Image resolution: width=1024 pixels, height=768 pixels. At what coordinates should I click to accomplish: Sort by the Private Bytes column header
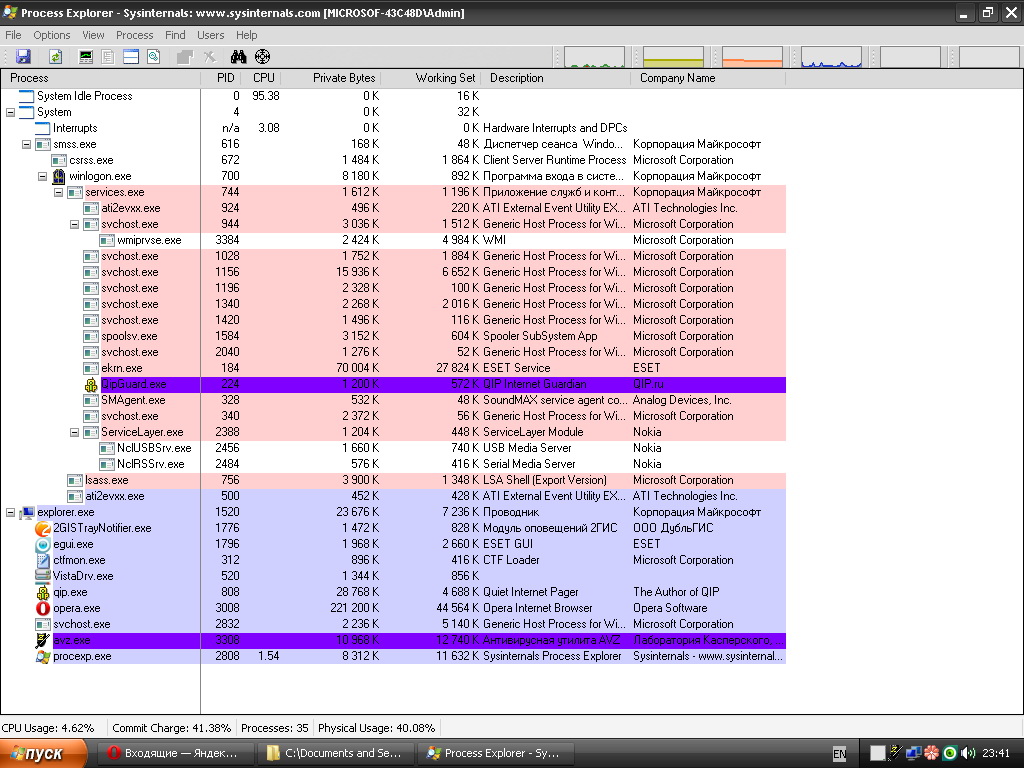343,78
